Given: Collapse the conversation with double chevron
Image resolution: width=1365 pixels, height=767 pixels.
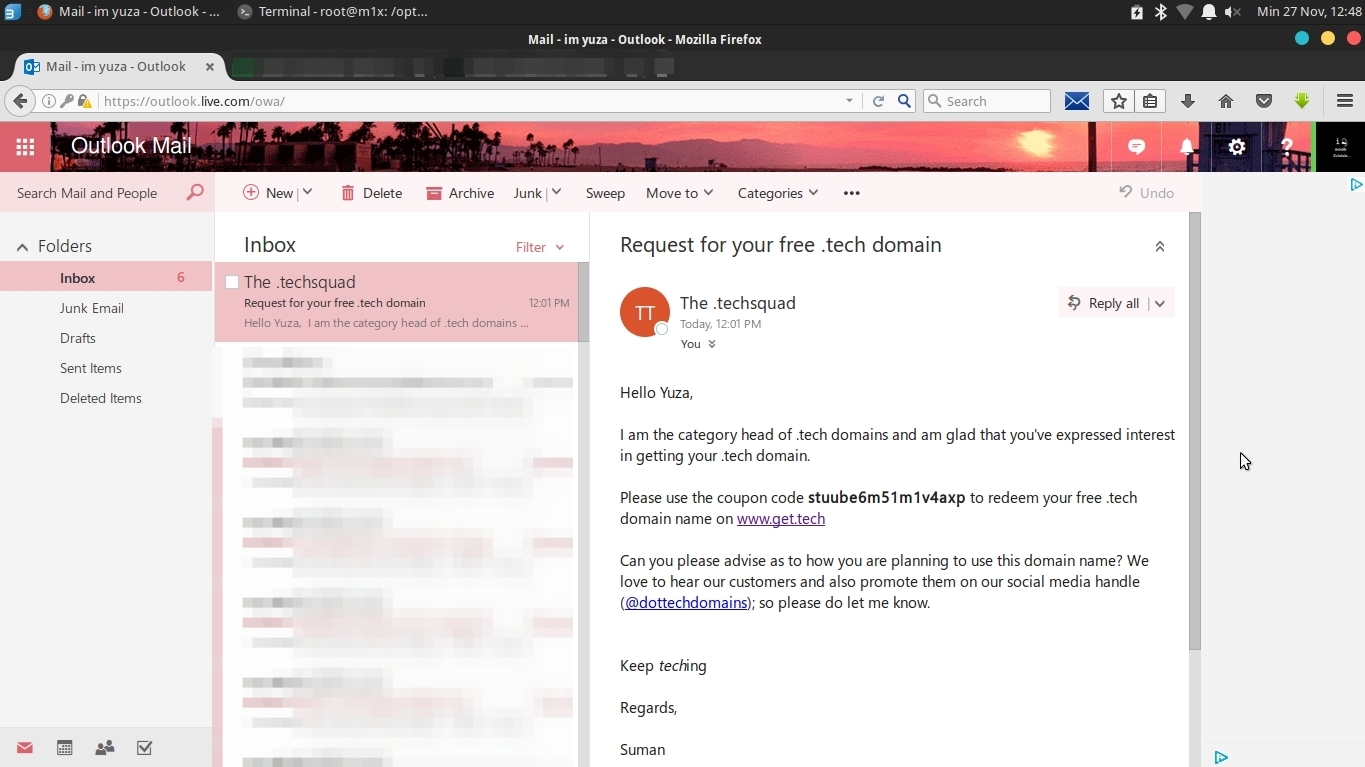Looking at the screenshot, I should click(1160, 246).
